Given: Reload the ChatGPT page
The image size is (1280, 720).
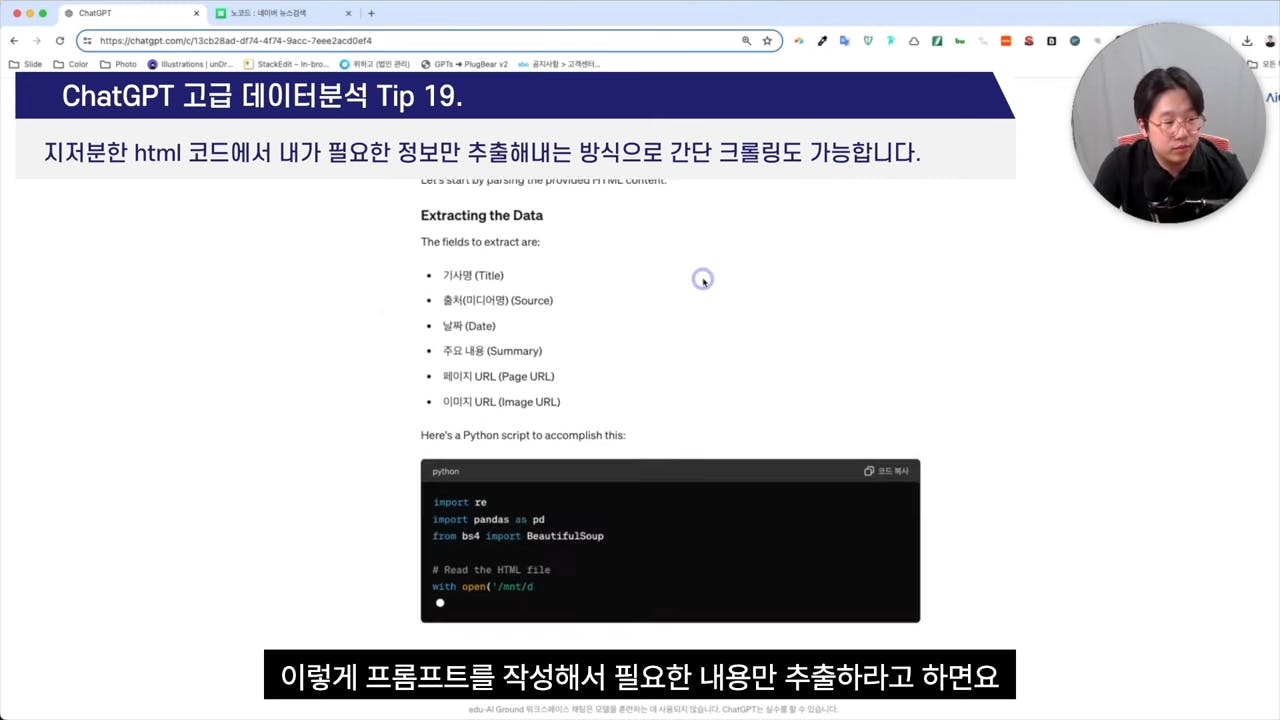Looking at the screenshot, I should 60,41.
